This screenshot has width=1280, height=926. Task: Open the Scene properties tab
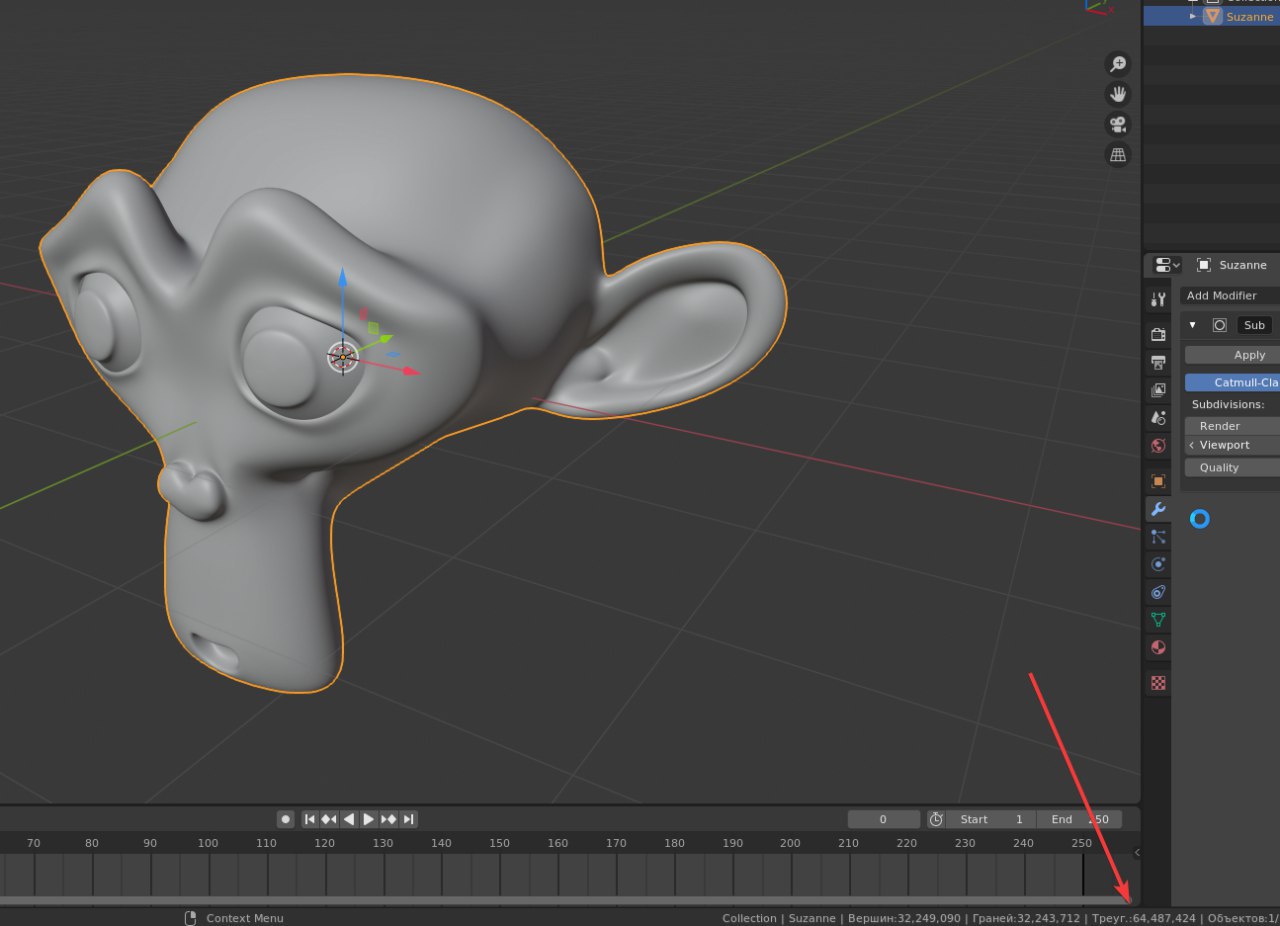[1158, 418]
